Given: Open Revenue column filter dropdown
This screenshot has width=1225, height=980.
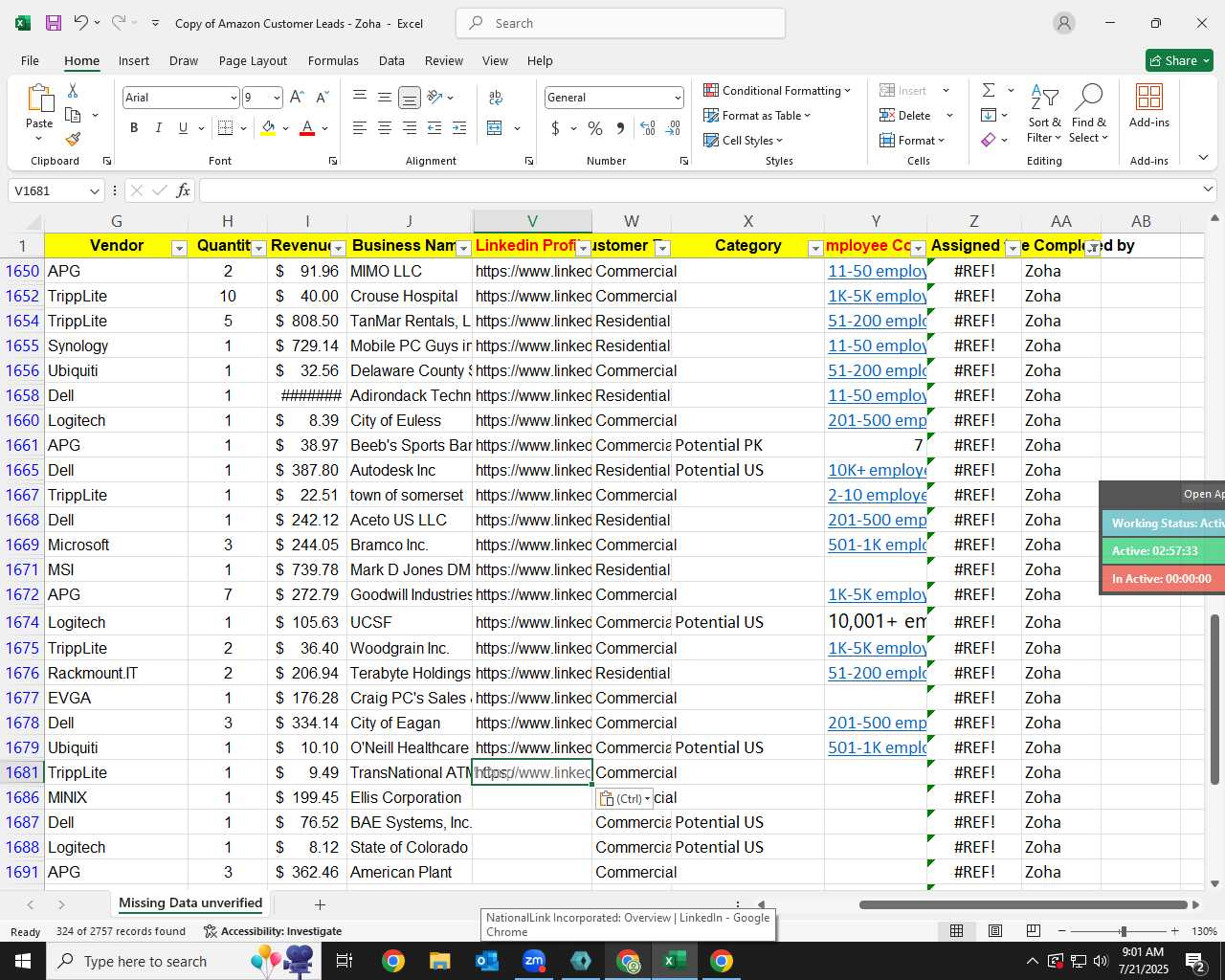Looking at the screenshot, I should (338, 249).
